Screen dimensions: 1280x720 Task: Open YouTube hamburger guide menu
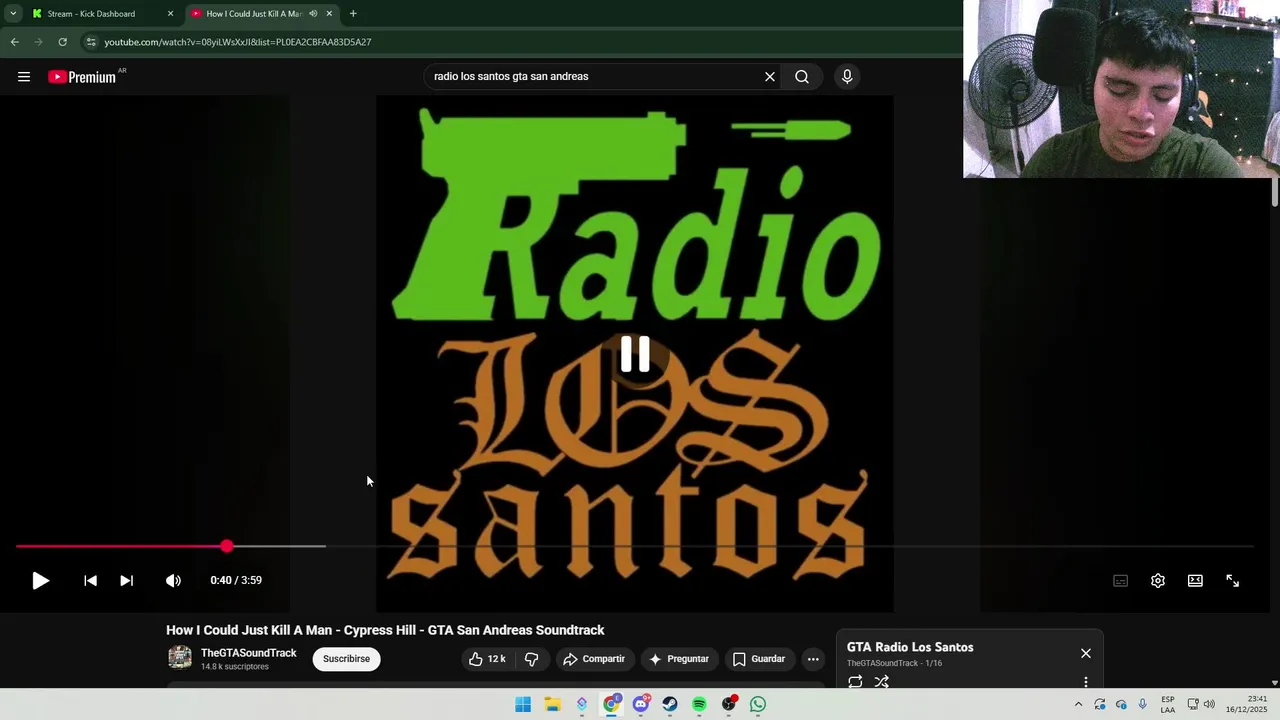coord(24,76)
